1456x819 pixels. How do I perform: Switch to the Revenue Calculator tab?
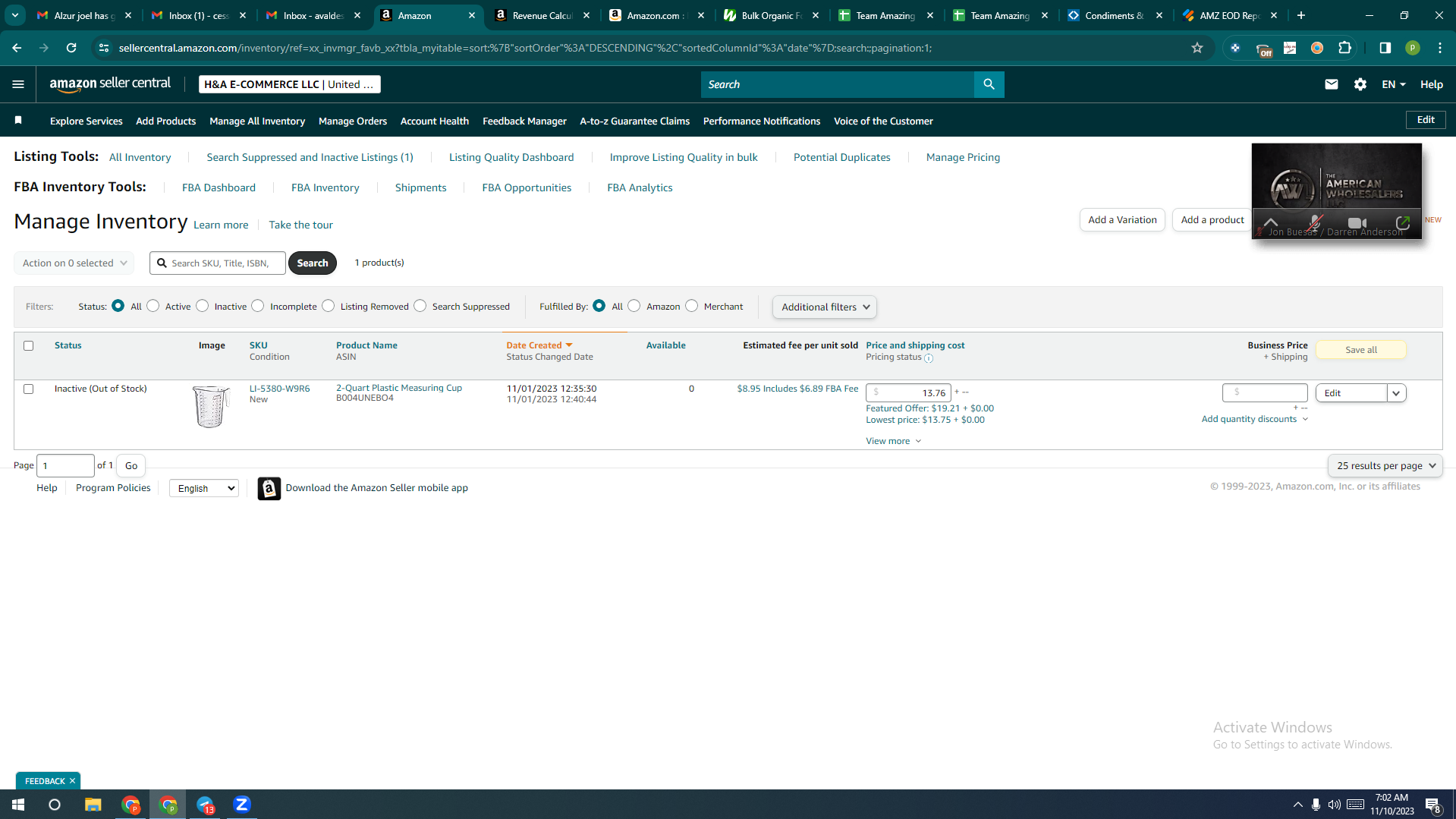(x=542, y=15)
